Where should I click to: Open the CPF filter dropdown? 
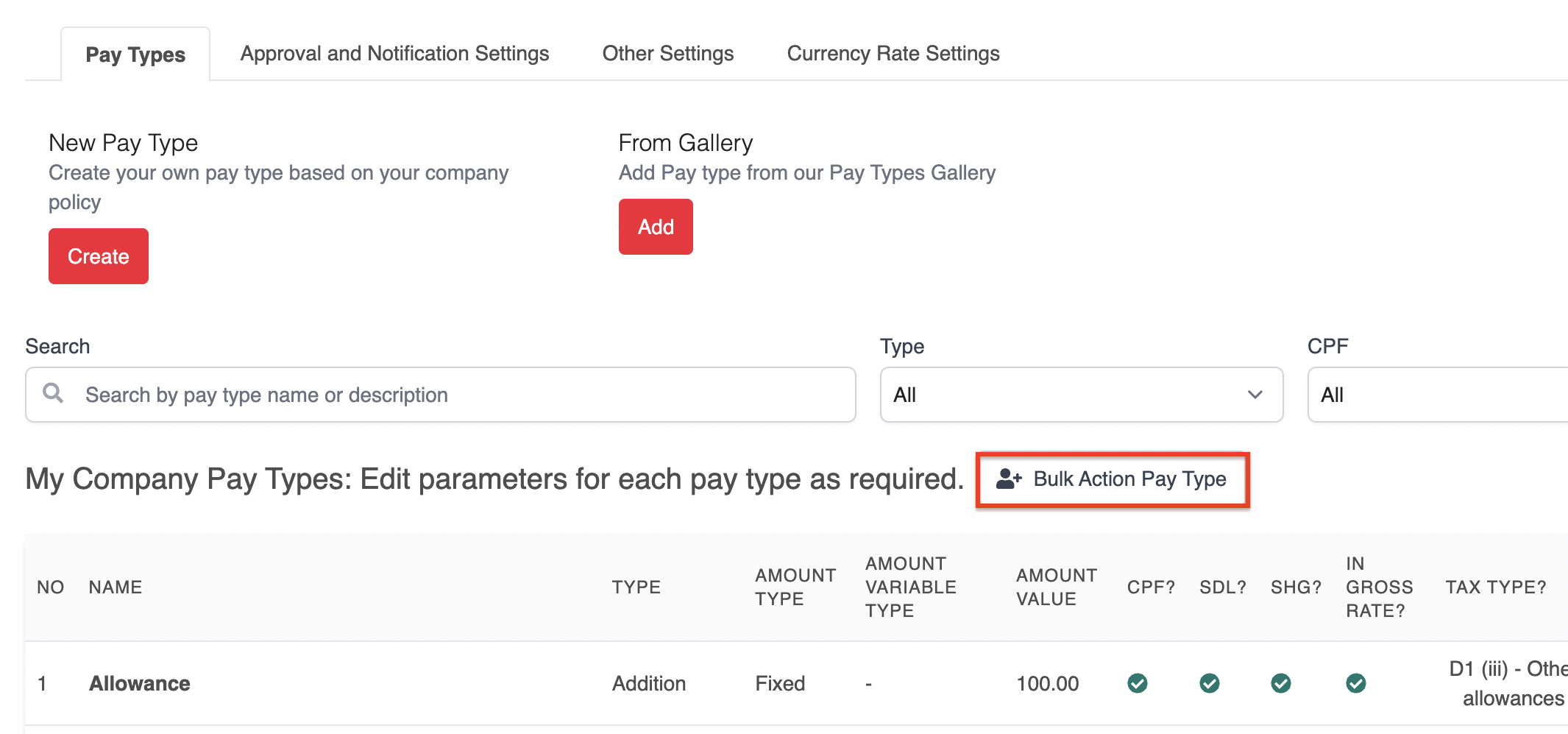(x=1435, y=395)
